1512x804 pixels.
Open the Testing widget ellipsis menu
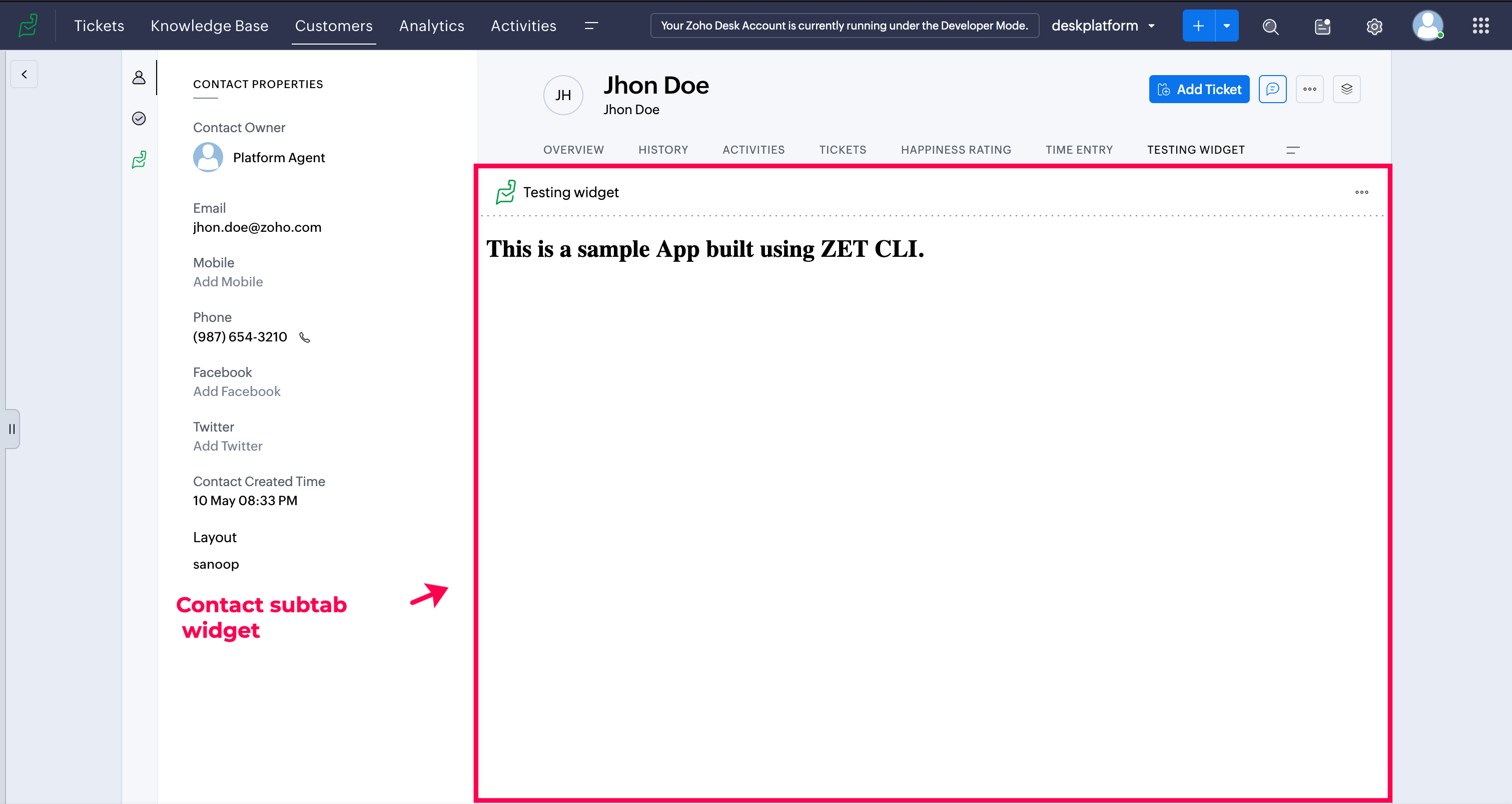(x=1361, y=192)
